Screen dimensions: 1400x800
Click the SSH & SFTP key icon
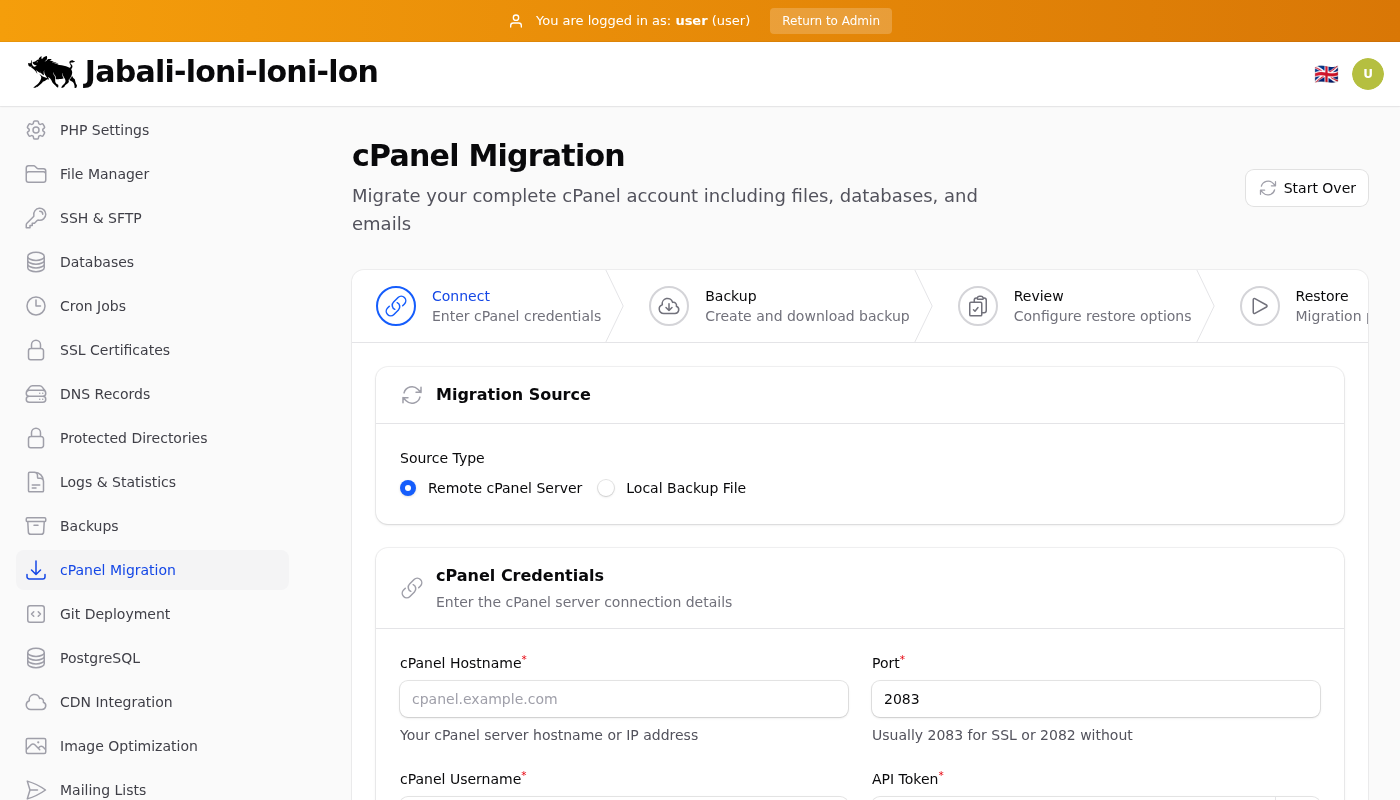tap(36, 218)
